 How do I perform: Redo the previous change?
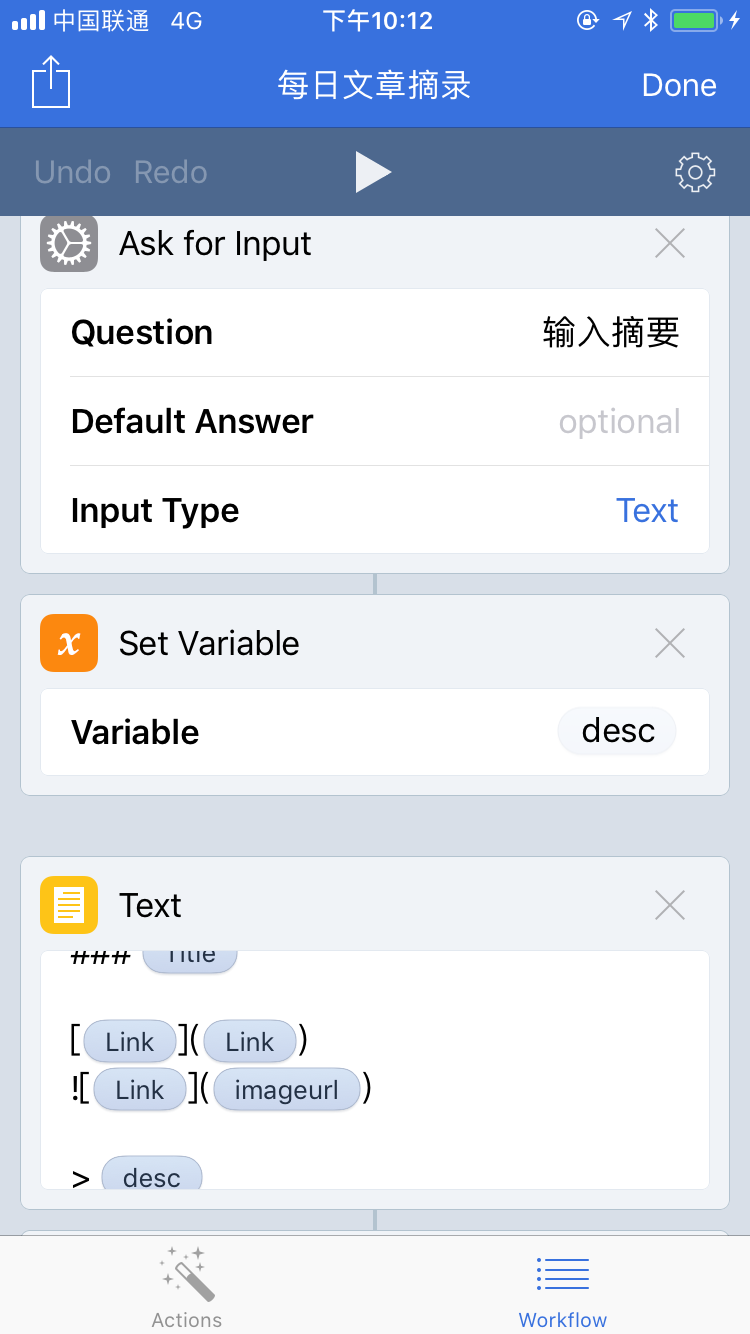pyautogui.click(x=171, y=172)
